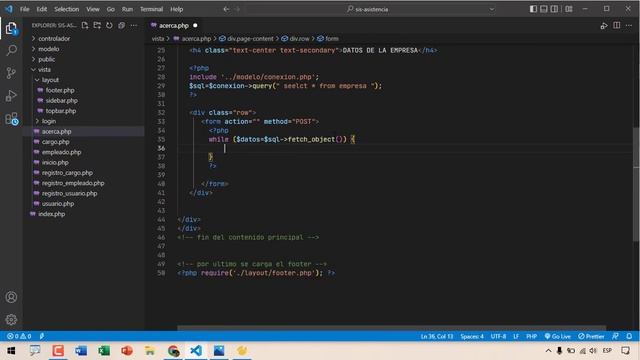Open the Manage gear menu
This screenshot has height=360, width=640.
click(11, 320)
